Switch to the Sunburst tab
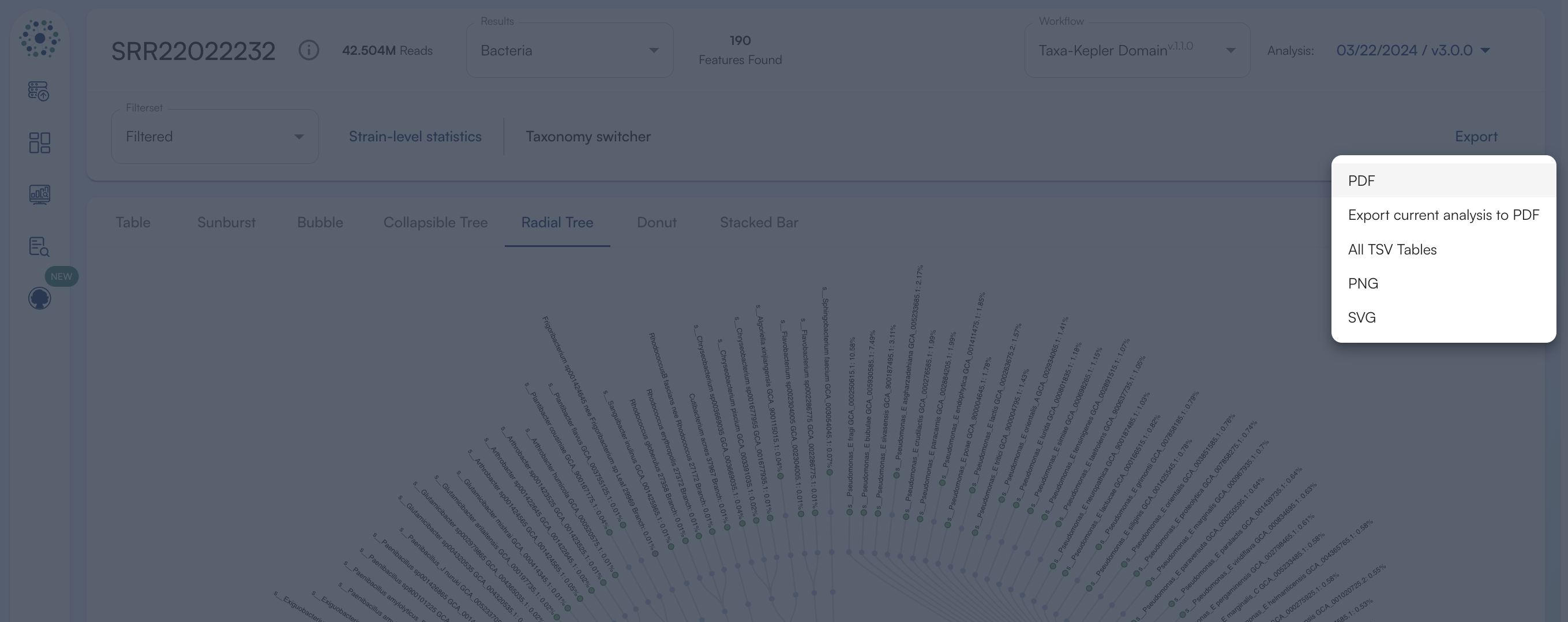Image resolution: width=1568 pixels, height=622 pixels. 226,222
